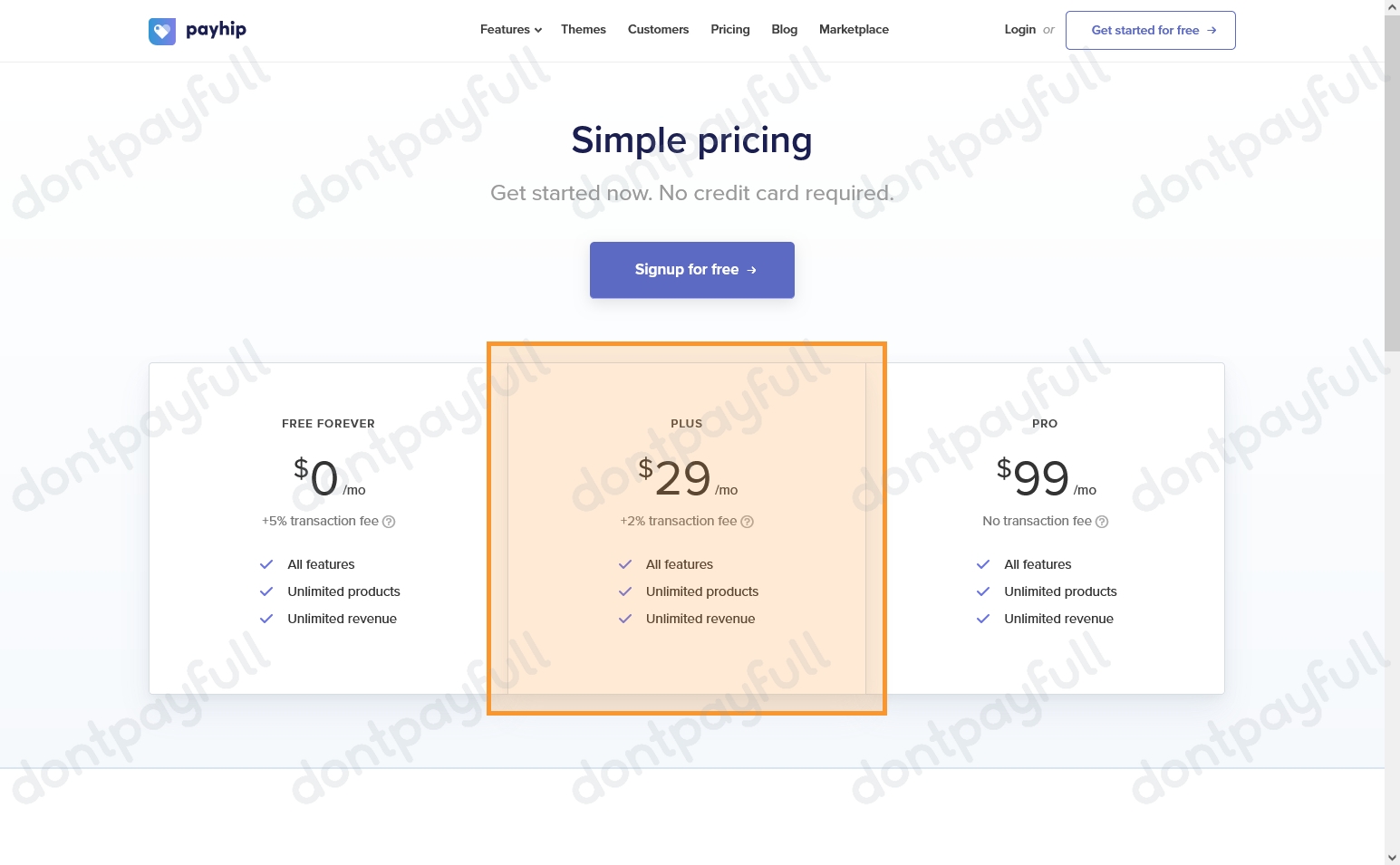The height and width of the screenshot is (865, 1400).
Task: Open help tooltip beside +5% transaction fee
Action: (x=390, y=522)
